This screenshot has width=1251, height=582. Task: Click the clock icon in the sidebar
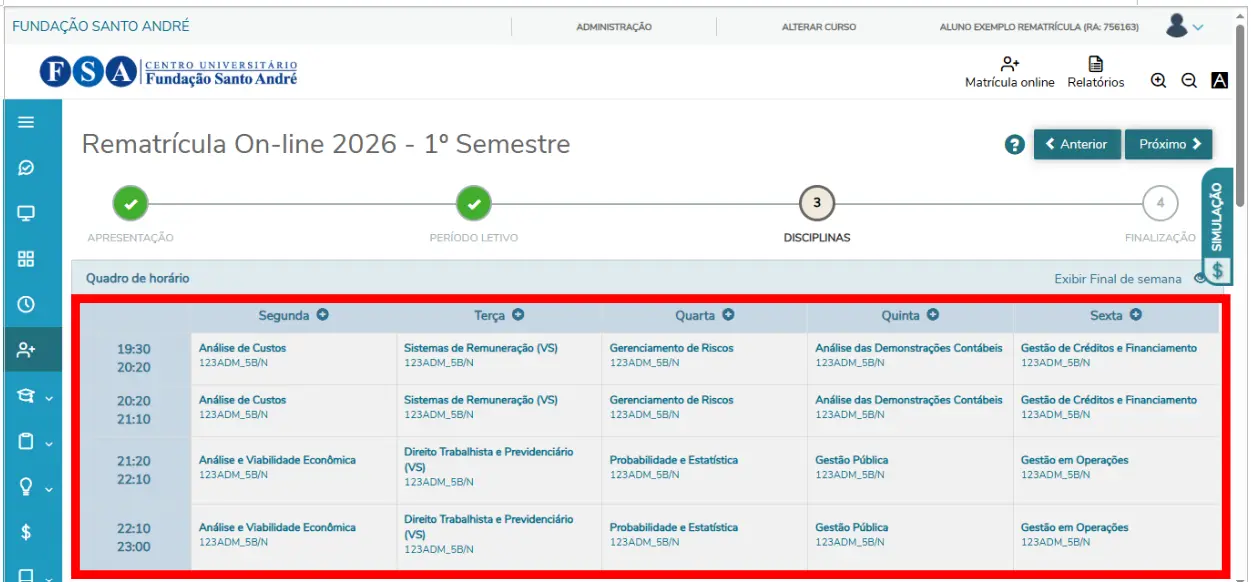point(26,304)
